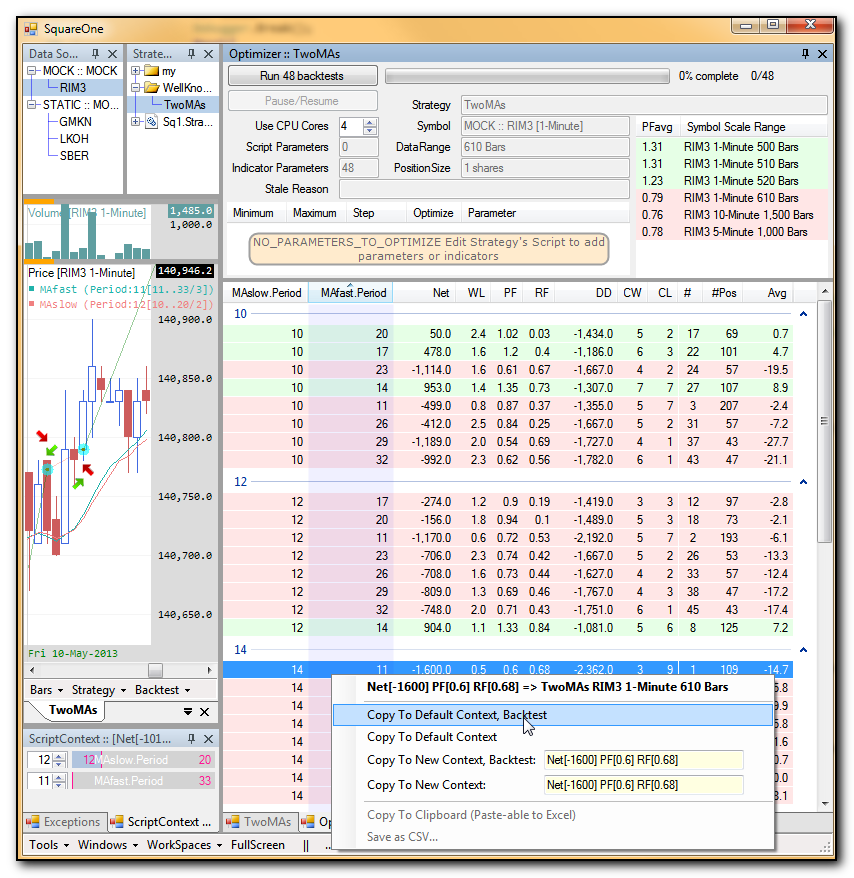The width and height of the screenshot is (854, 878).
Task: Click the Sq1.Strategies assembly icon
Action: point(151,122)
